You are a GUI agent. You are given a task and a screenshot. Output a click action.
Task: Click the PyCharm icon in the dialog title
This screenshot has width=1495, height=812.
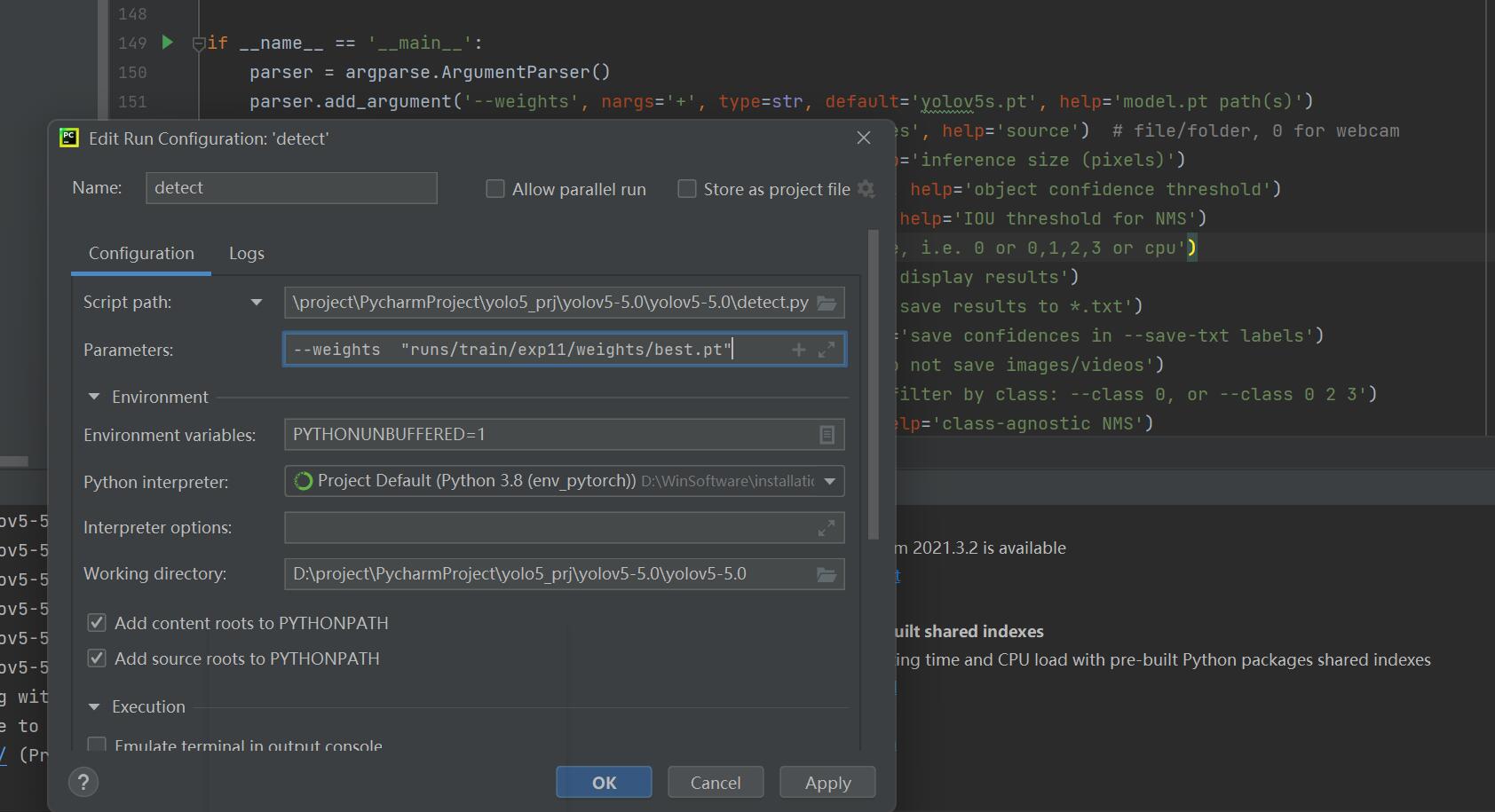[69, 138]
